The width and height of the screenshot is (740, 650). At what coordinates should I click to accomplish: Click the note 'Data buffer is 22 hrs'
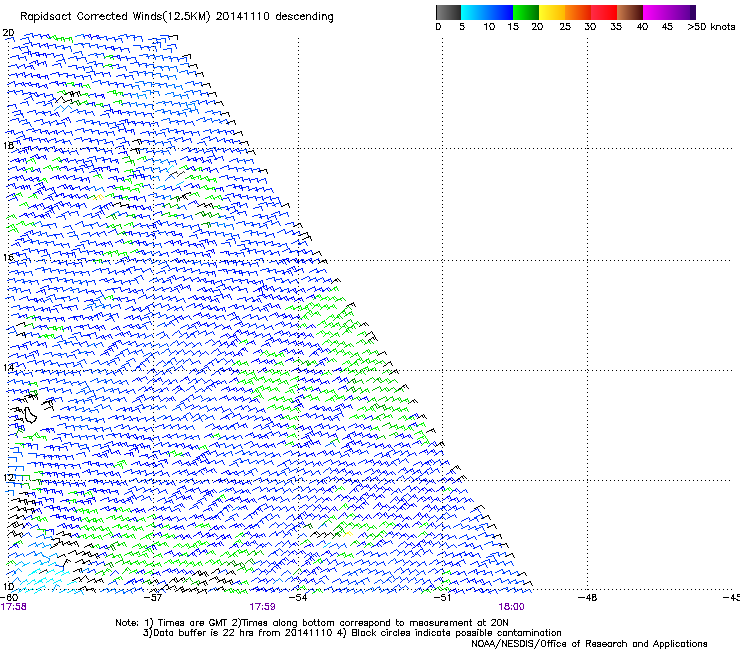pos(202,633)
